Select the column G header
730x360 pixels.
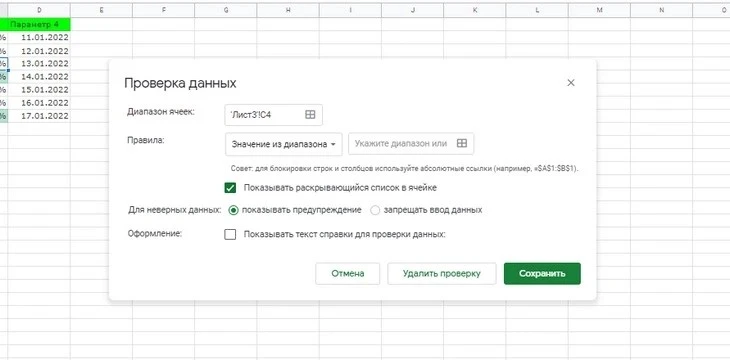tap(226, 10)
